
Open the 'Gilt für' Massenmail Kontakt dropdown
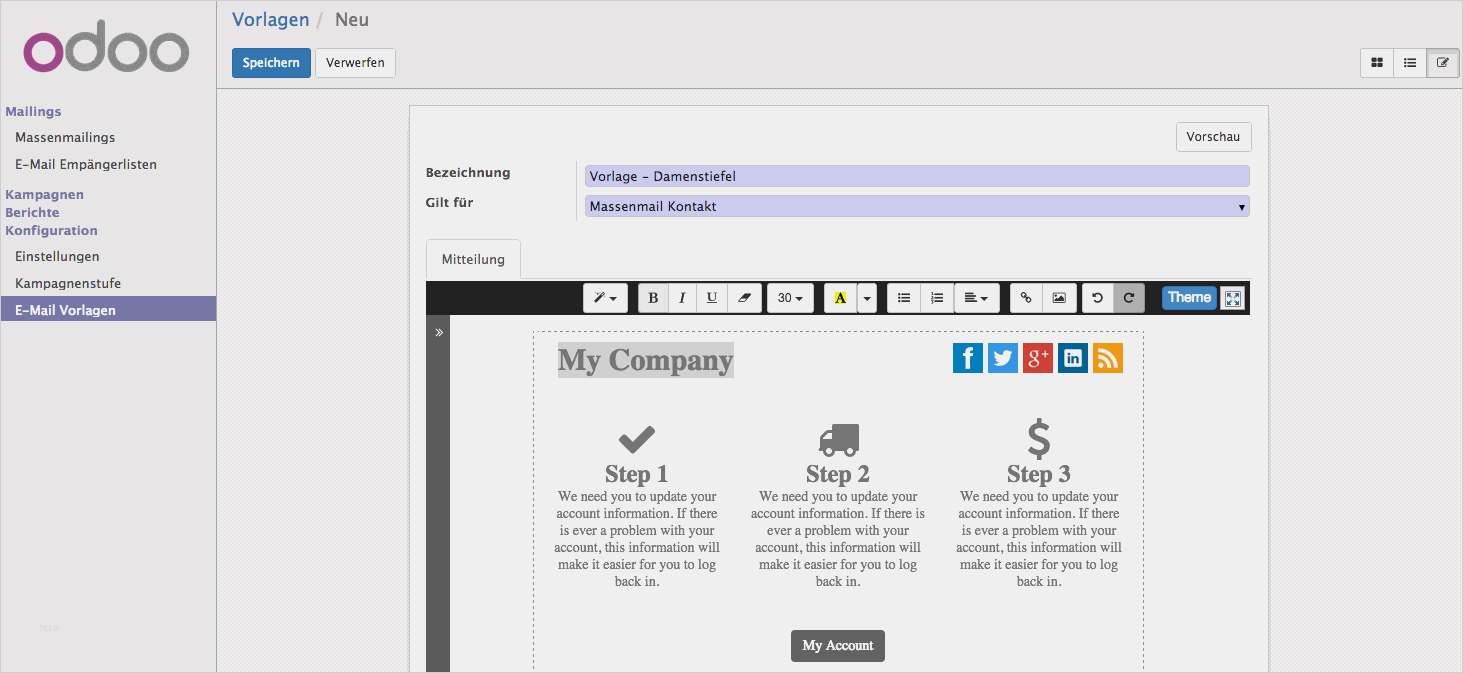pos(916,207)
